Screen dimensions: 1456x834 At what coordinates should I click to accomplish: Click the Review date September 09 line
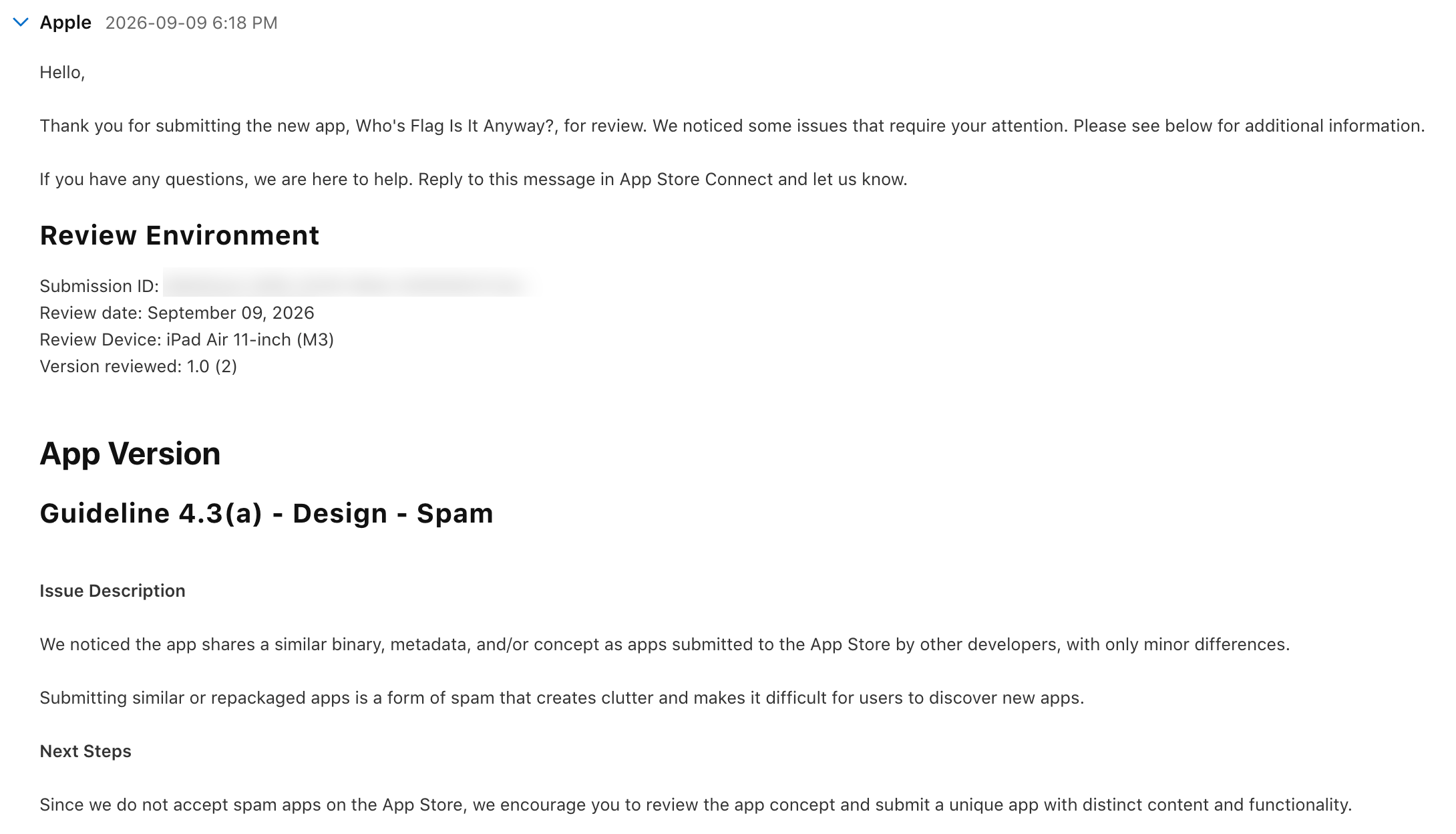(177, 313)
